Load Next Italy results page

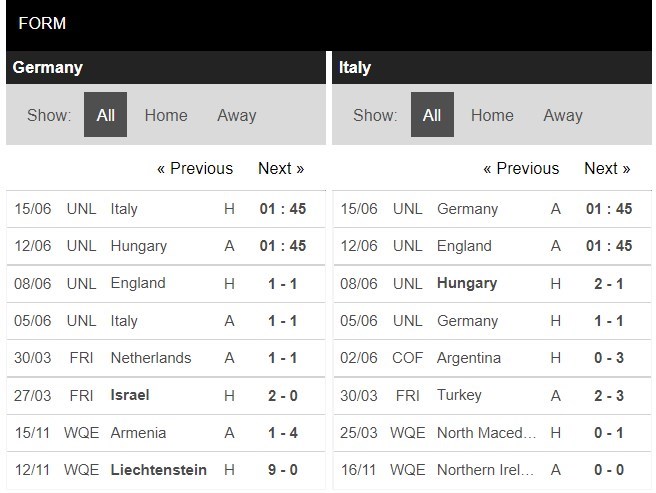(607, 168)
